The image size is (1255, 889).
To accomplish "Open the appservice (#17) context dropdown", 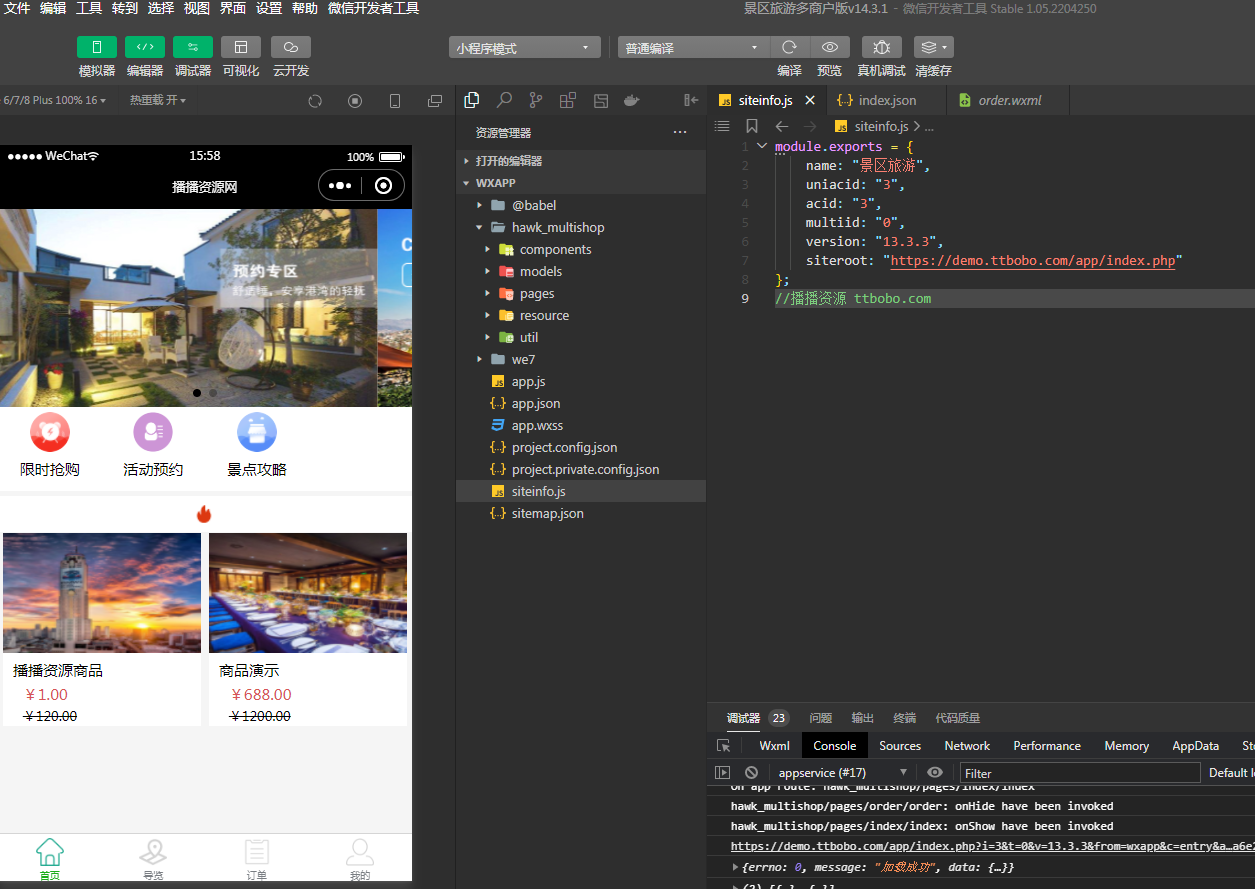I will (x=841, y=772).
